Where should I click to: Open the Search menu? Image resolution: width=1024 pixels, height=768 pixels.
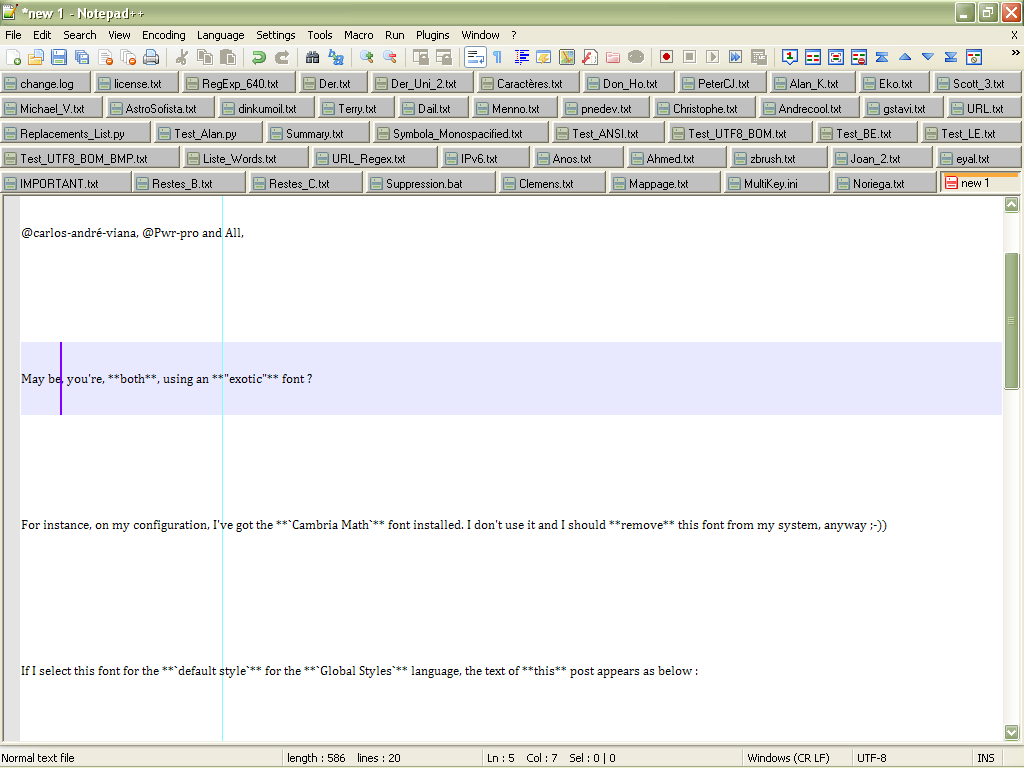pos(80,35)
